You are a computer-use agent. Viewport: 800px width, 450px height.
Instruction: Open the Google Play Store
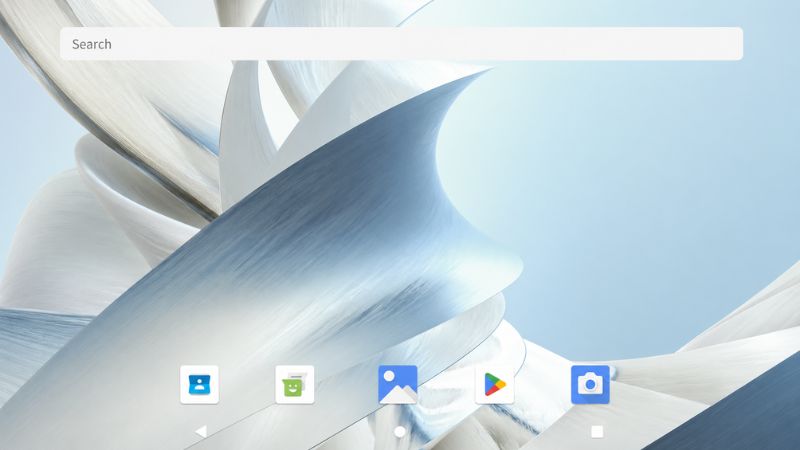click(494, 385)
